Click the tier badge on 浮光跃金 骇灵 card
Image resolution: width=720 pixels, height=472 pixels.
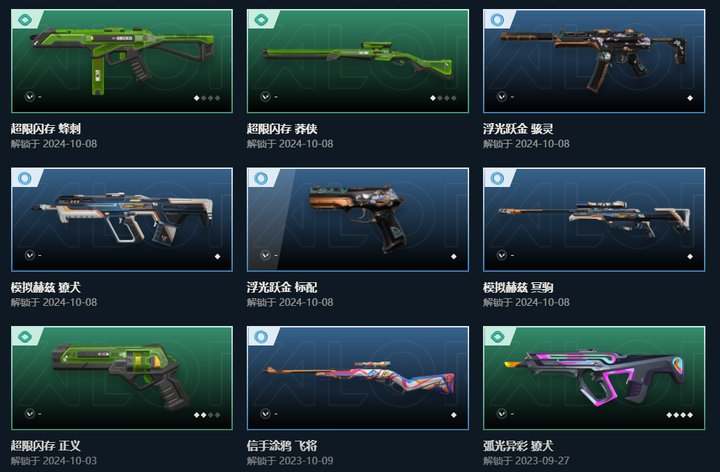(497, 19)
